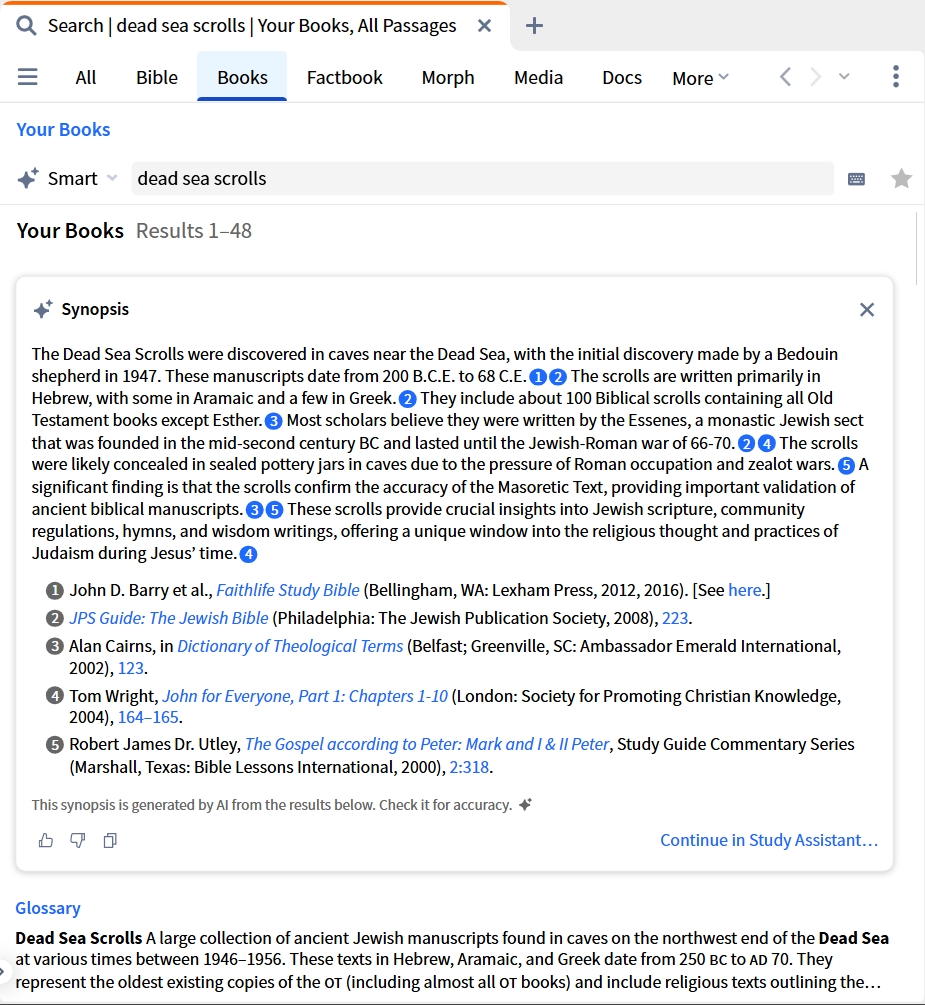Click footnote 3 after 'except Esther'
The height and width of the screenshot is (1005, 925).
(274, 421)
